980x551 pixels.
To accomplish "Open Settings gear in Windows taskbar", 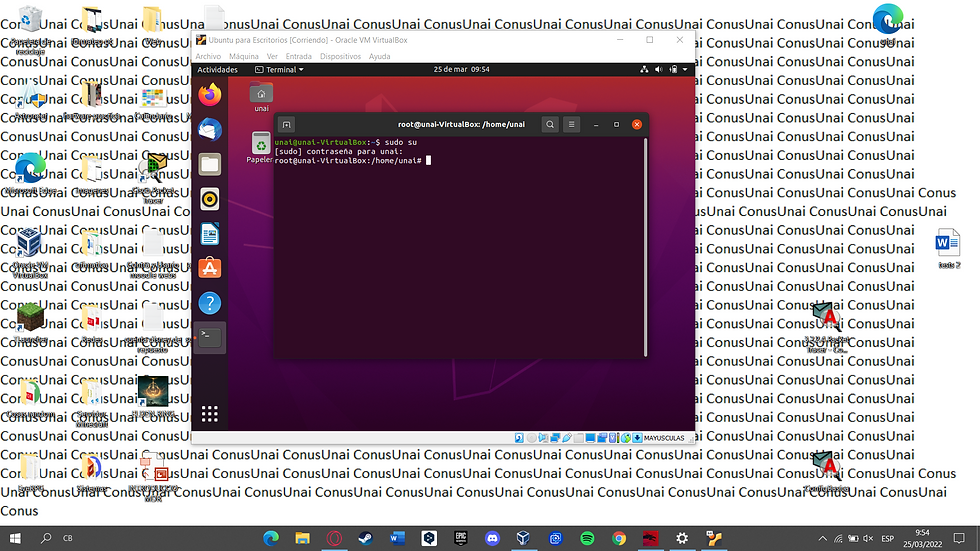I will tap(682, 538).
